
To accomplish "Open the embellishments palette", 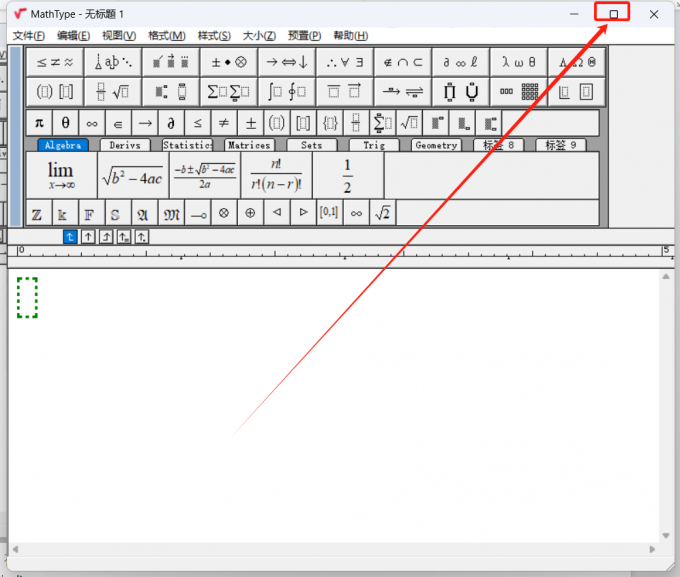I will pyautogui.click(x=171, y=62).
